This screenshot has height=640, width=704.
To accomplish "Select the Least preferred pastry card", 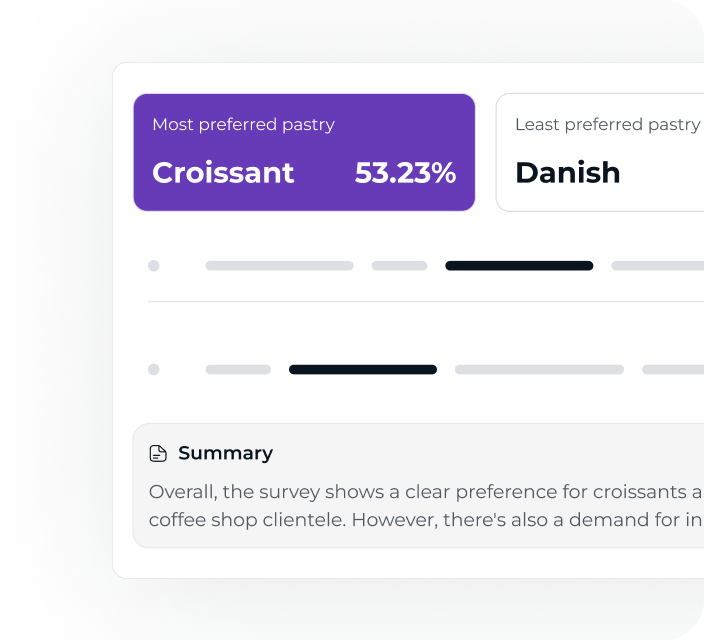I will [600, 152].
